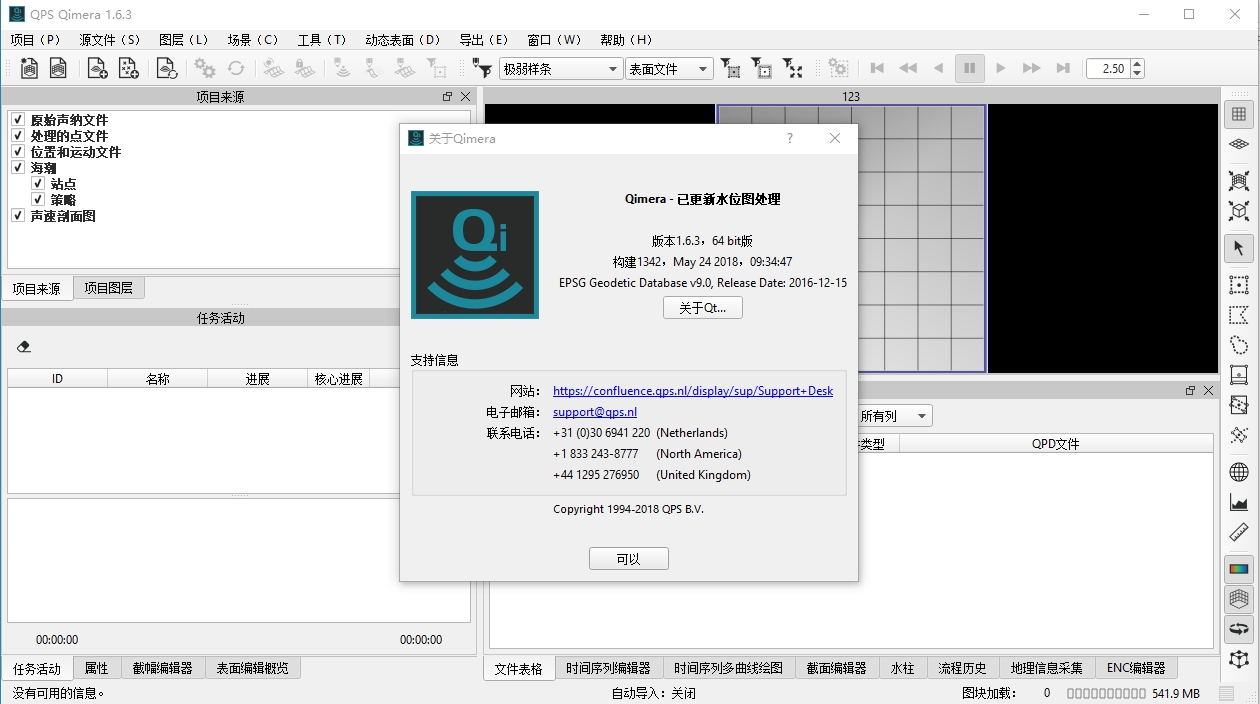Click the filter inside selection icon
Screen dimensions: 1260x704
(x=731, y=68)
